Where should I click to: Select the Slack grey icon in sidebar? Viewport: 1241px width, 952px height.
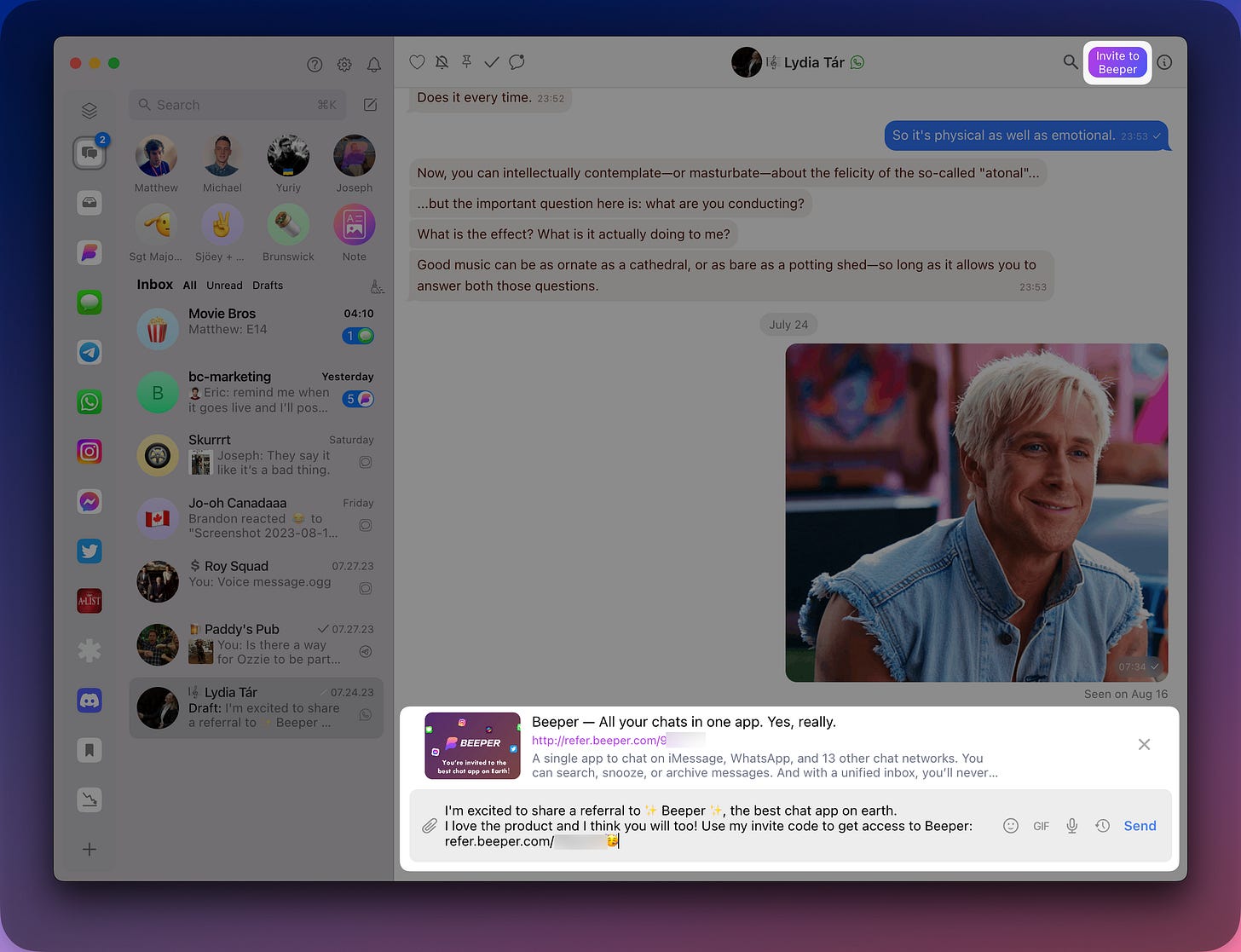point(89,651)
